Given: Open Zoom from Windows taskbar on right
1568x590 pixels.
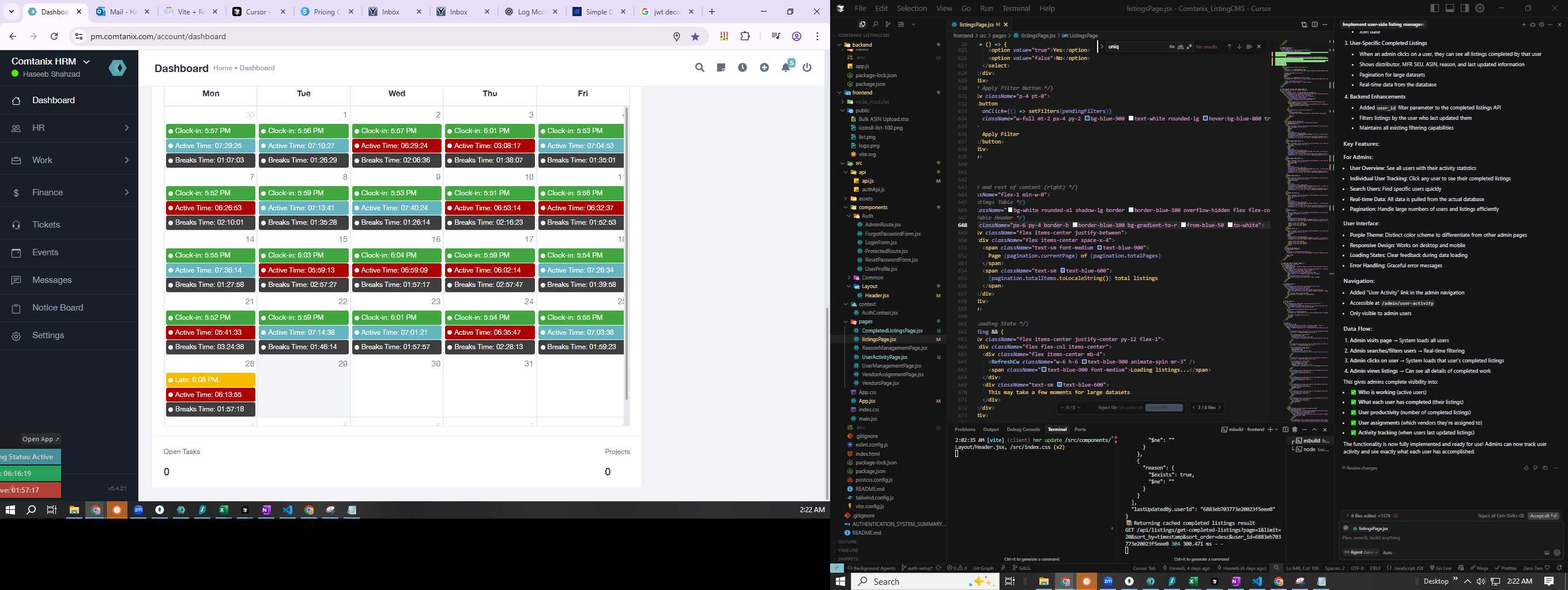Looking at the screenshot, I should click(1108, 581).
